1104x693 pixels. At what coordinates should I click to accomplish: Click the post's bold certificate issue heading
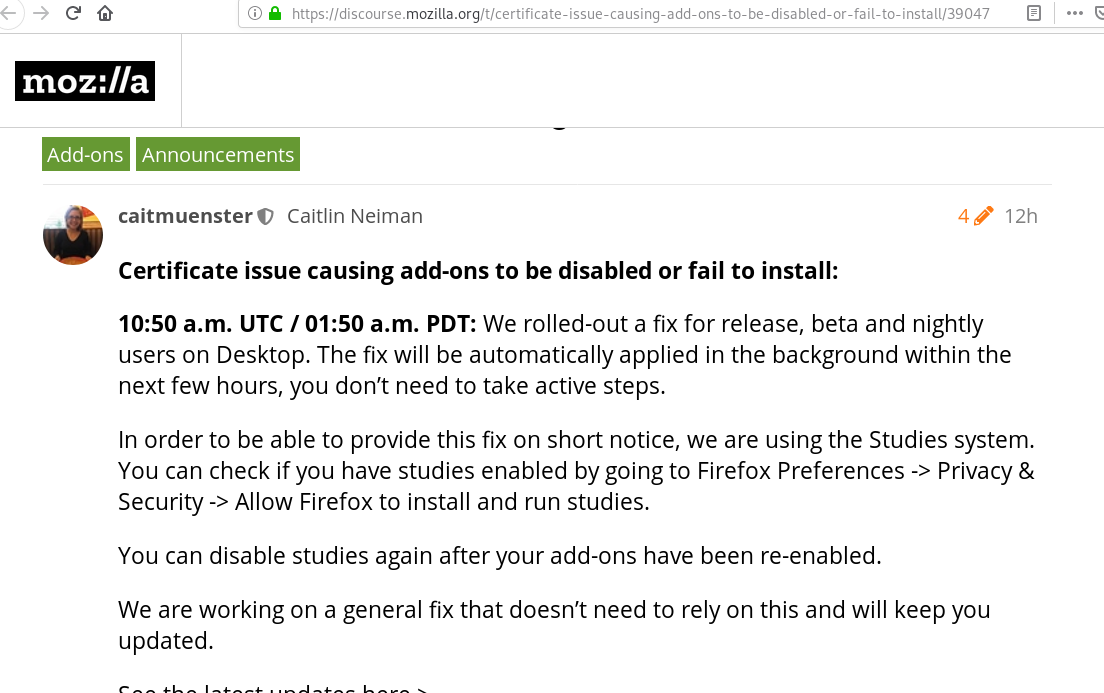pyautogui.click(x=478, y=271)
